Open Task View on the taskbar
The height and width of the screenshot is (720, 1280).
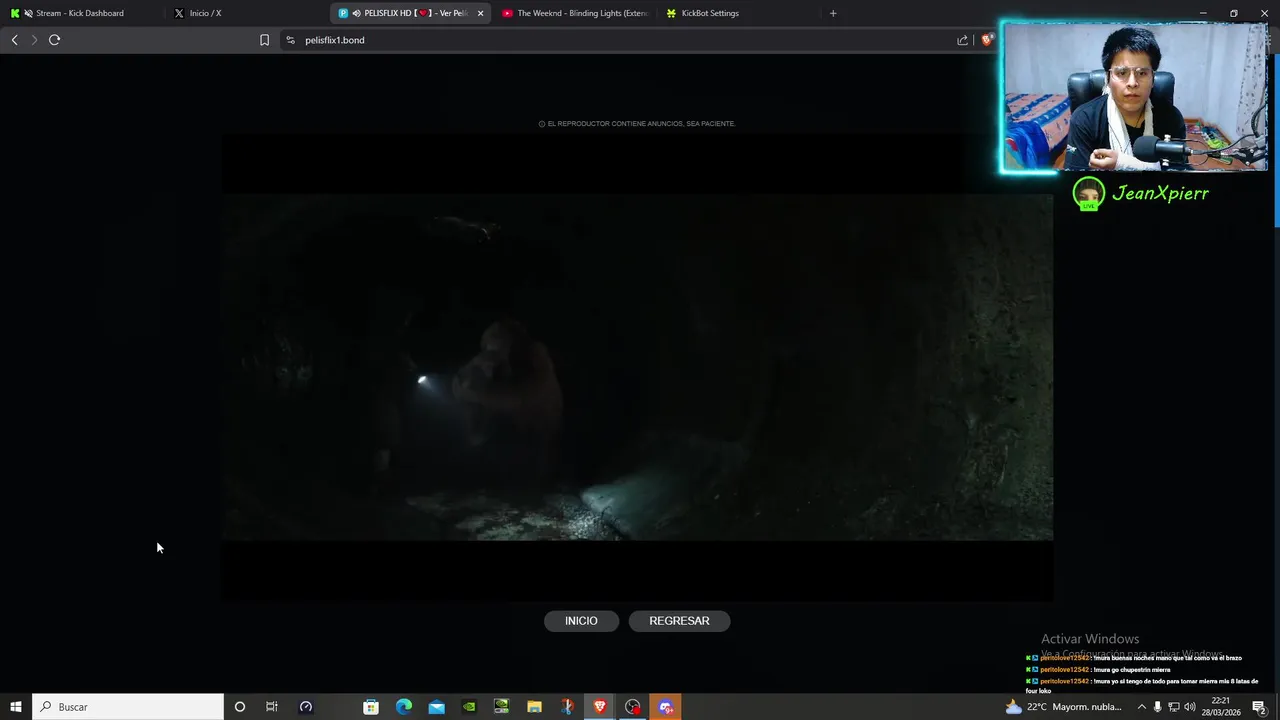(271, 707)
